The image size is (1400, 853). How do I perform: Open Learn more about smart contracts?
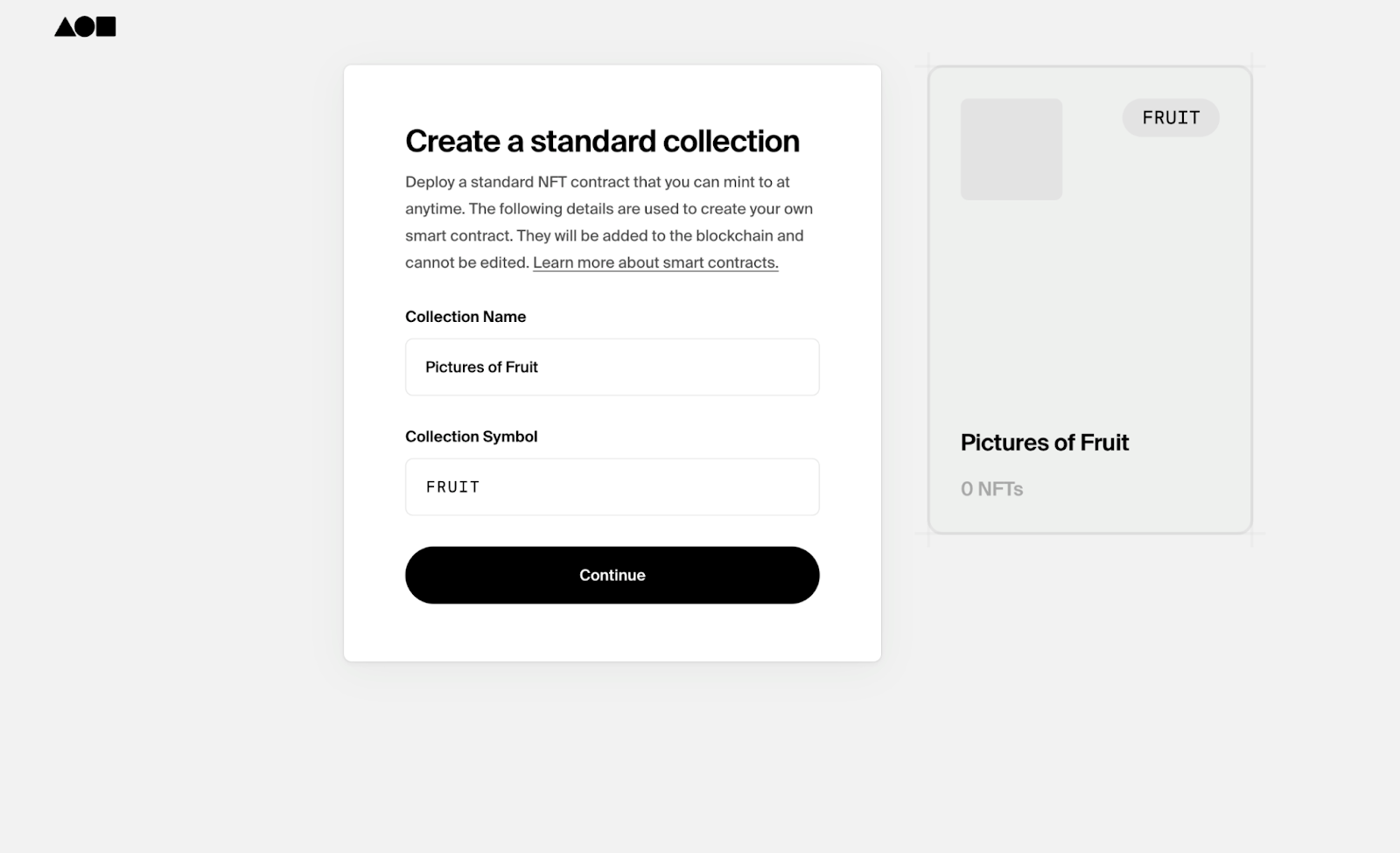pyautogui.click(x=654, y=262)
